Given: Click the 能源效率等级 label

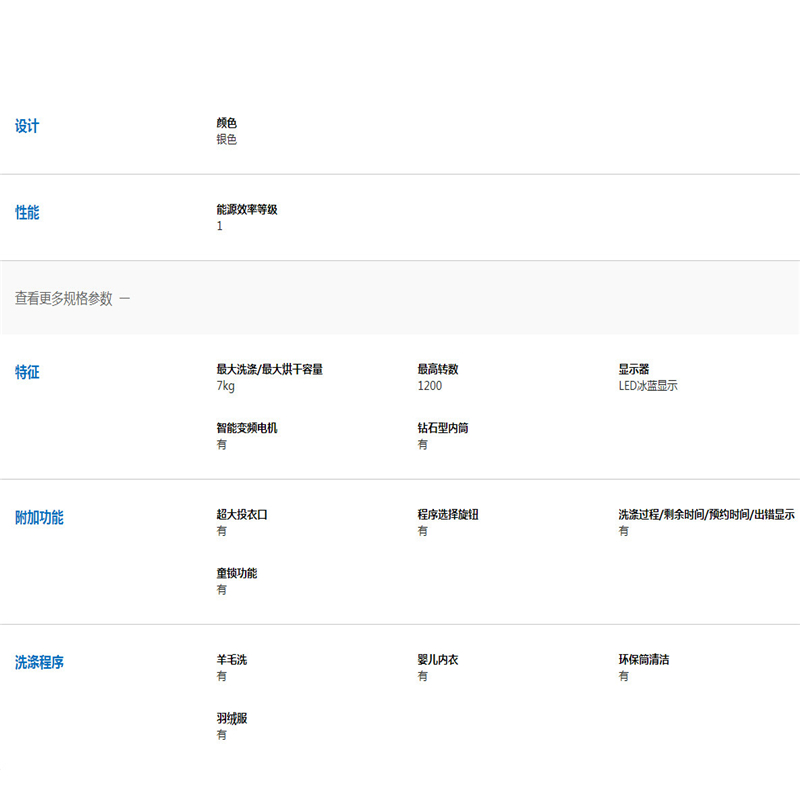Looking at the screenshot, I should (x=247, y=209).
